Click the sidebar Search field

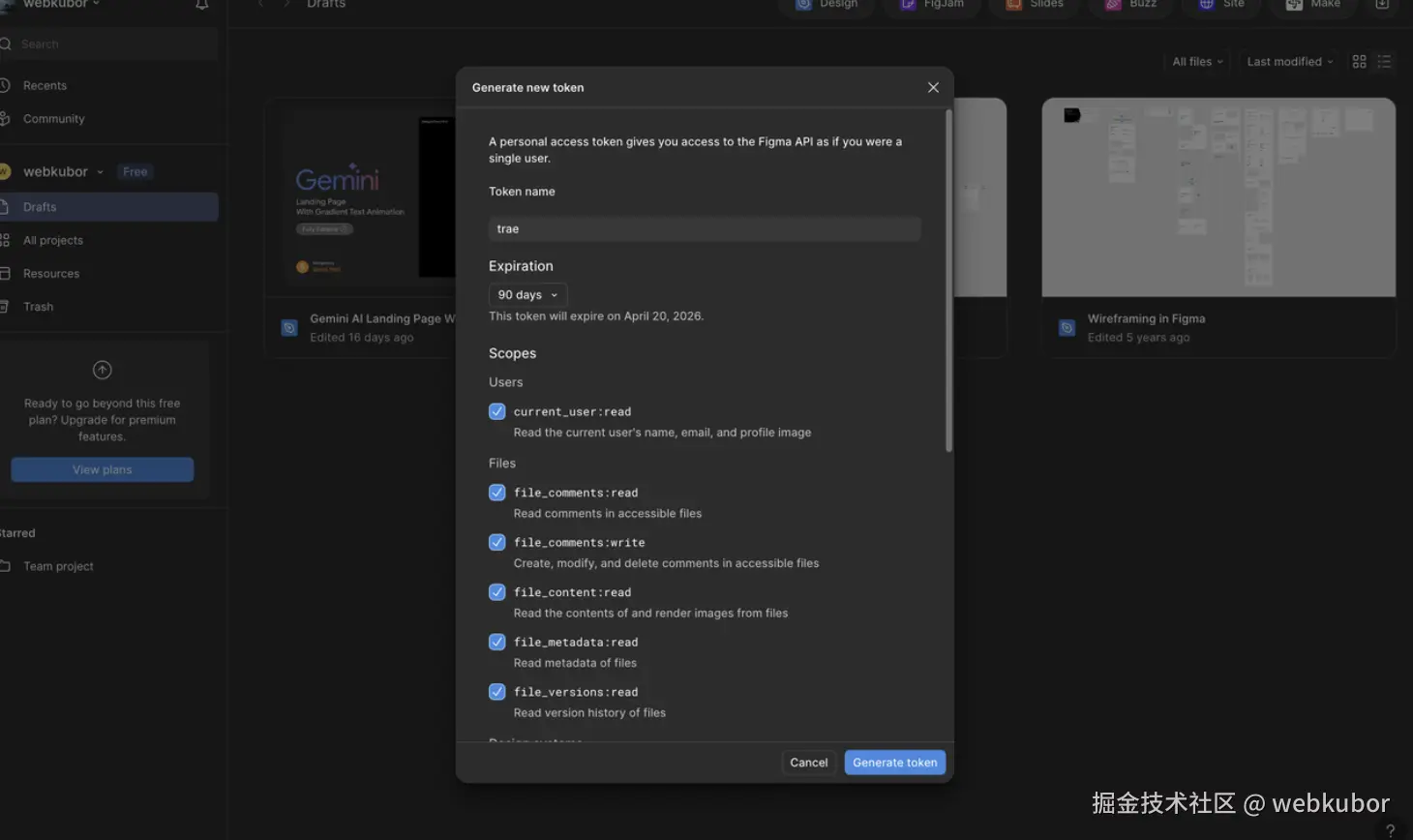point(108,45)
